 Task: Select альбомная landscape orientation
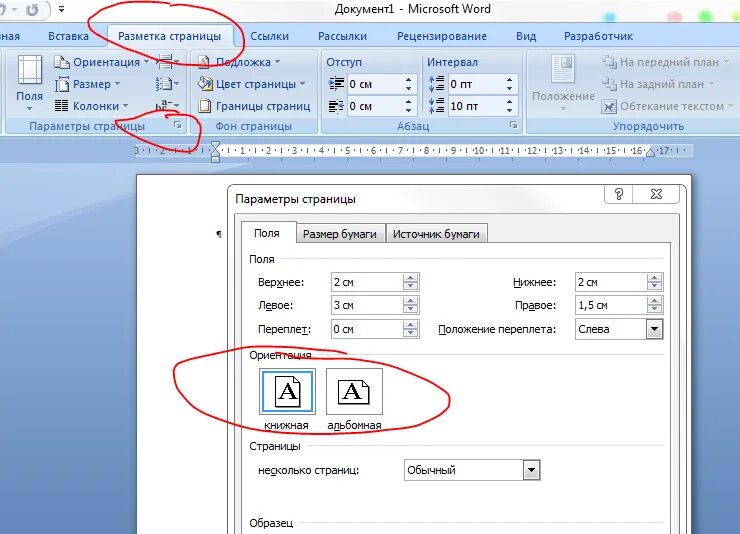pos(354,391)
